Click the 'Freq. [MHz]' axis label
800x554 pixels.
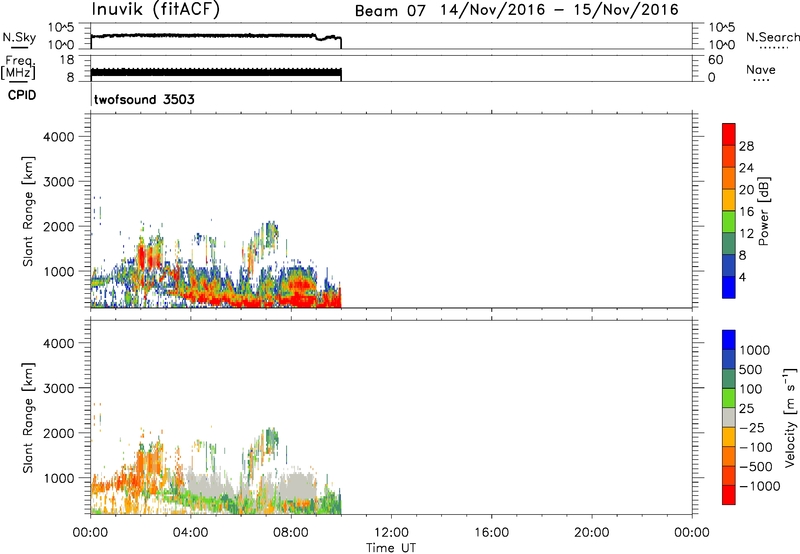point(18,67)
